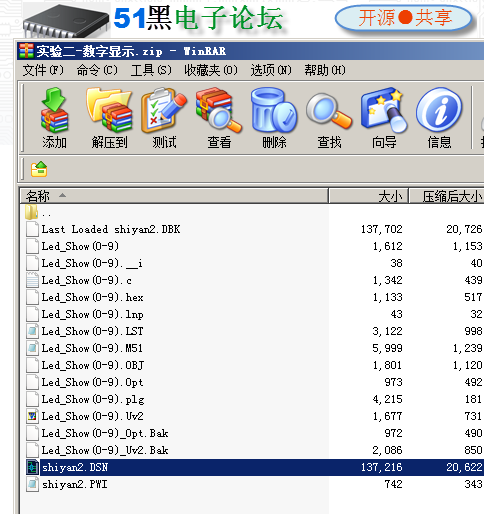Select the shiyan2.PWI file name
Screen dimensions: 484x514
click(x=74, y=484)
